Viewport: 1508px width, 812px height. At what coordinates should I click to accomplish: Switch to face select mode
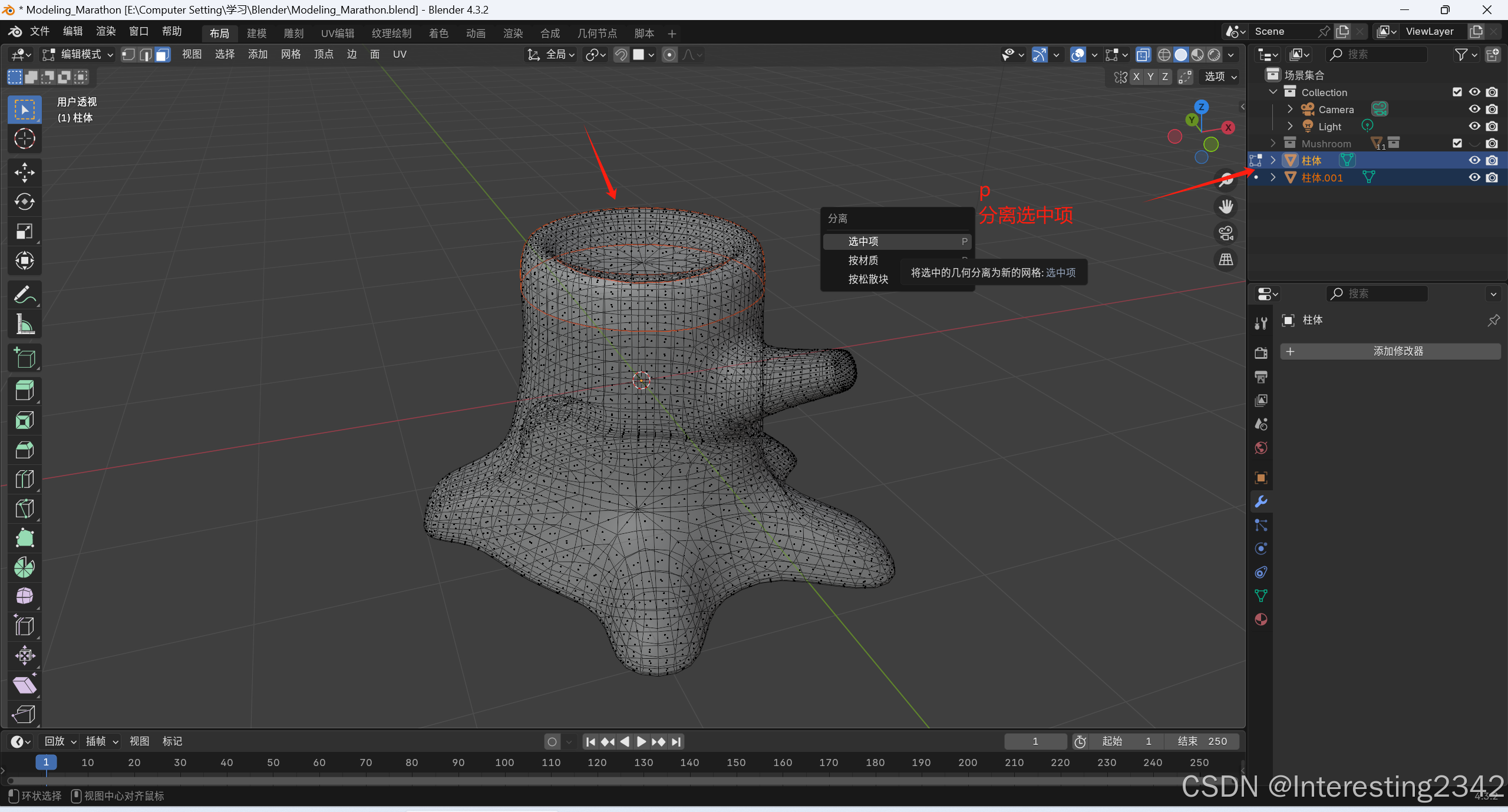pos(163,55)
